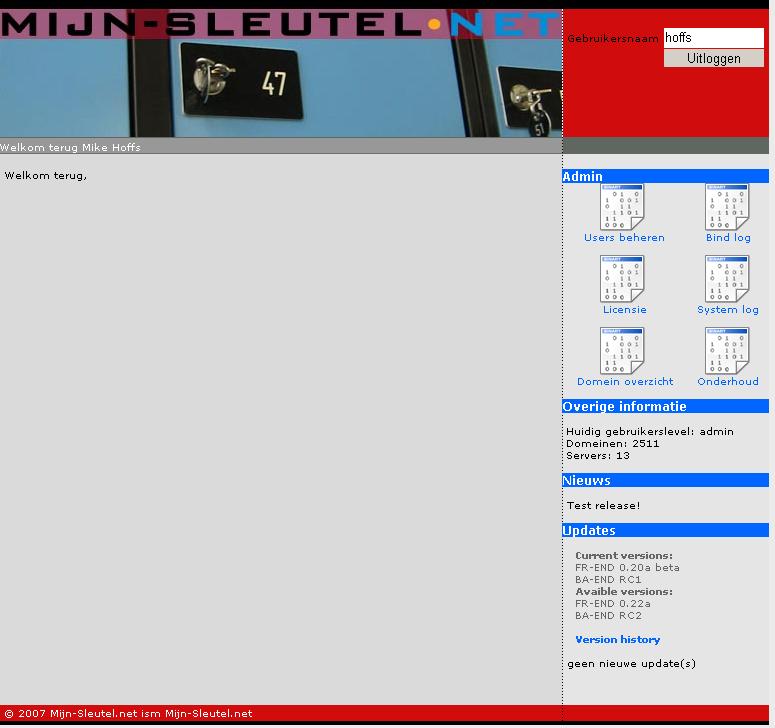Select the Overige informatie section header

665,406
